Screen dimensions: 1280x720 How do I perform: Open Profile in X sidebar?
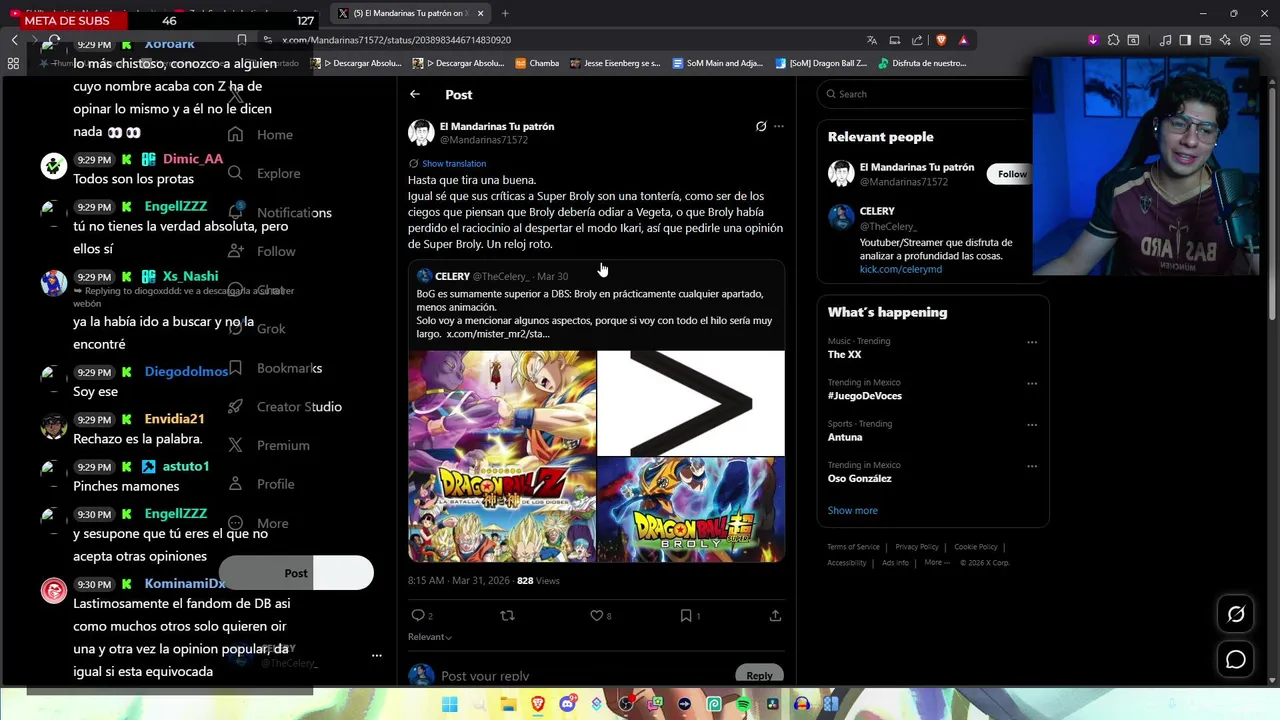point(261,484)
